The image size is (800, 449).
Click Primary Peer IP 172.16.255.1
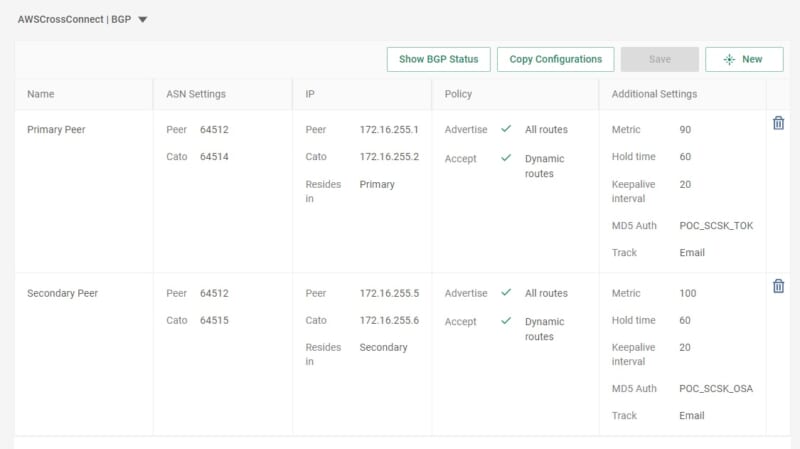click(x=389, y=130)
